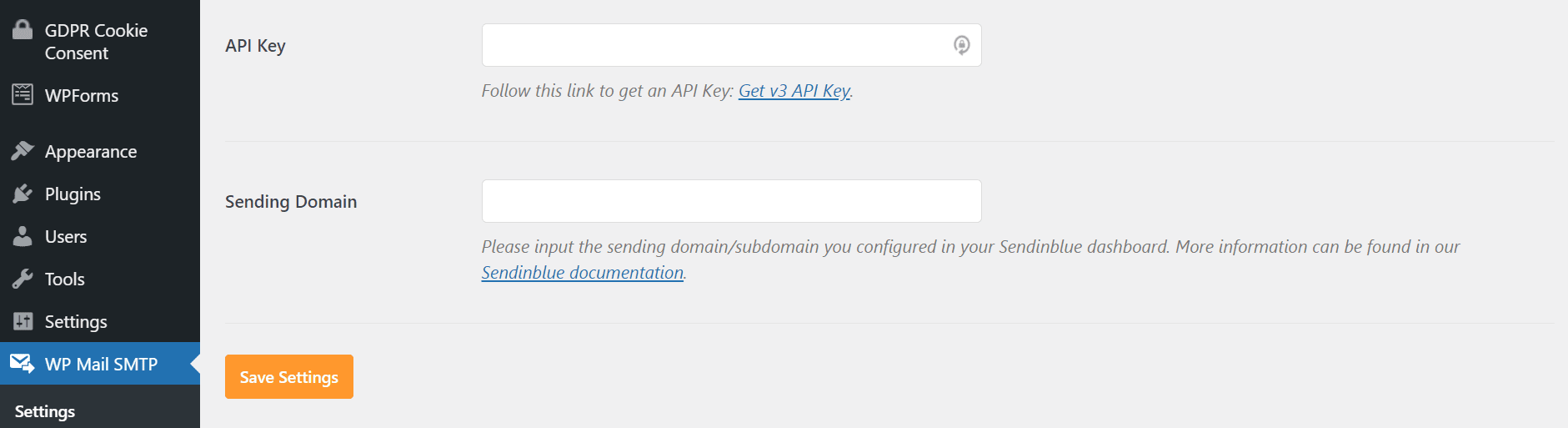Click into the Sending Domain input box
1568x428 pixels.
tap(731, 201)
